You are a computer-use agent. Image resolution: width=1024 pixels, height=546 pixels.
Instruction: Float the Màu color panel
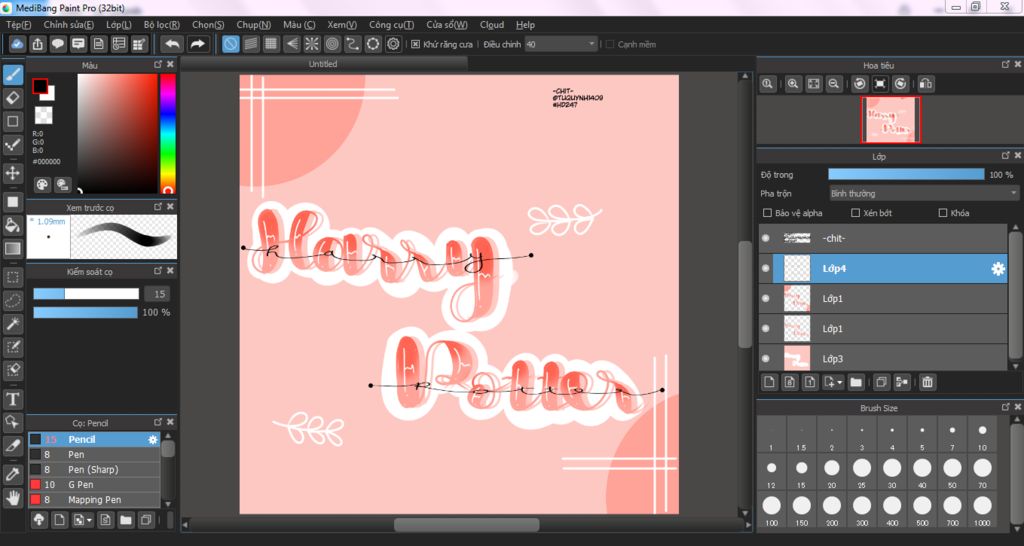coord(158,65)
